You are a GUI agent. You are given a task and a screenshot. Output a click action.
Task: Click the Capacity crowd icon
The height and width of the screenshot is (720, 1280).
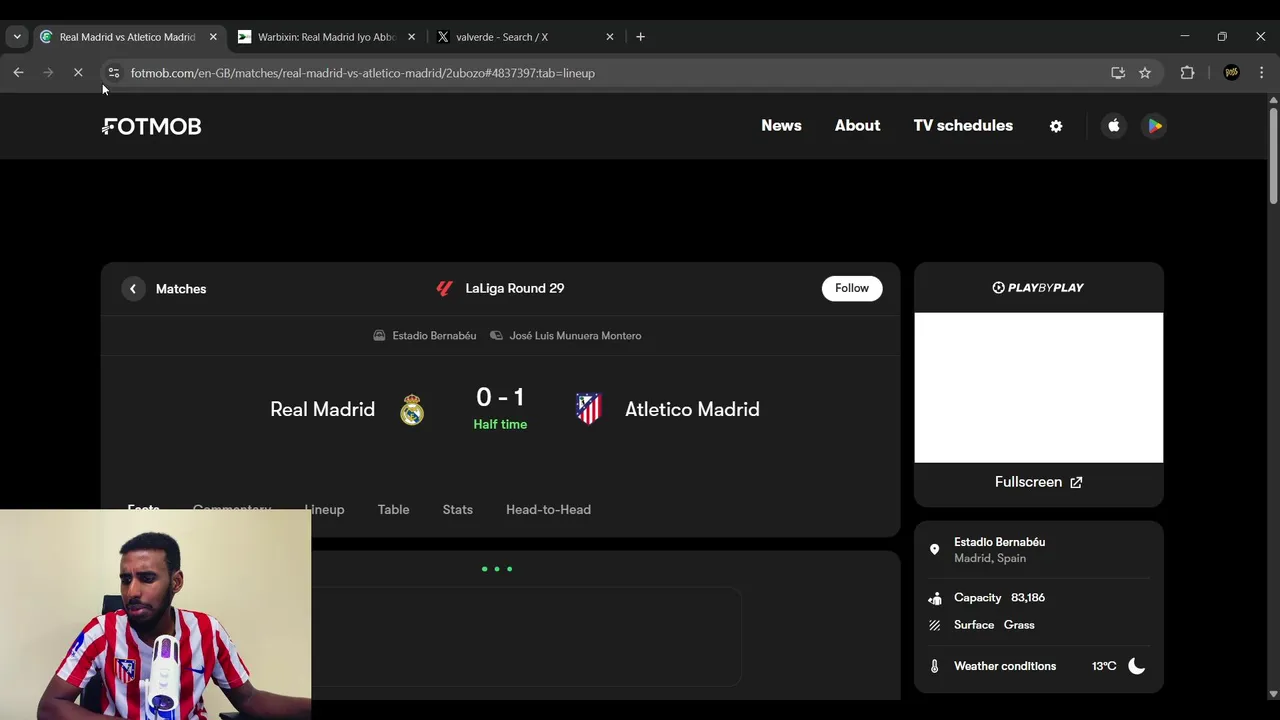935,598
